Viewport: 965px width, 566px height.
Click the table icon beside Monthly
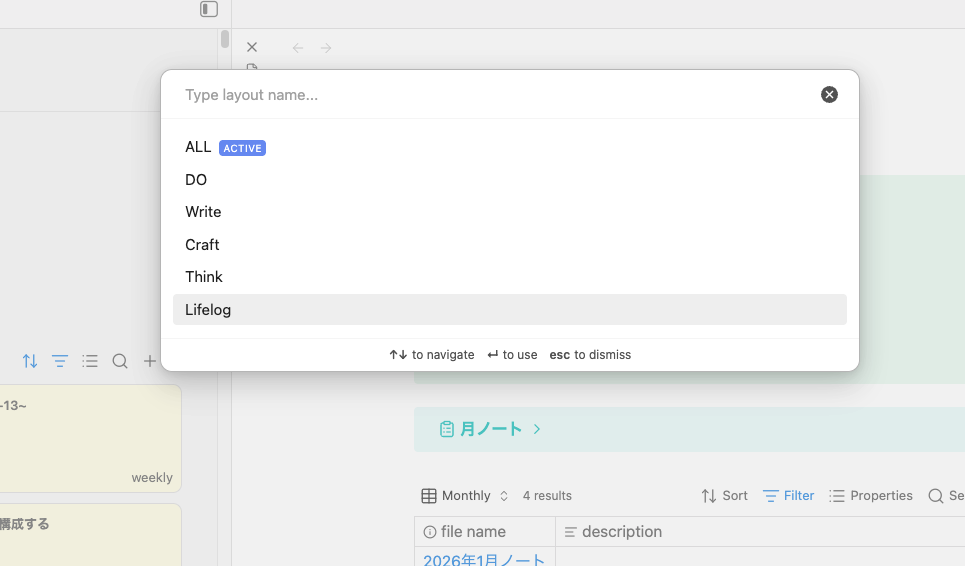click(x=429, y=495)
